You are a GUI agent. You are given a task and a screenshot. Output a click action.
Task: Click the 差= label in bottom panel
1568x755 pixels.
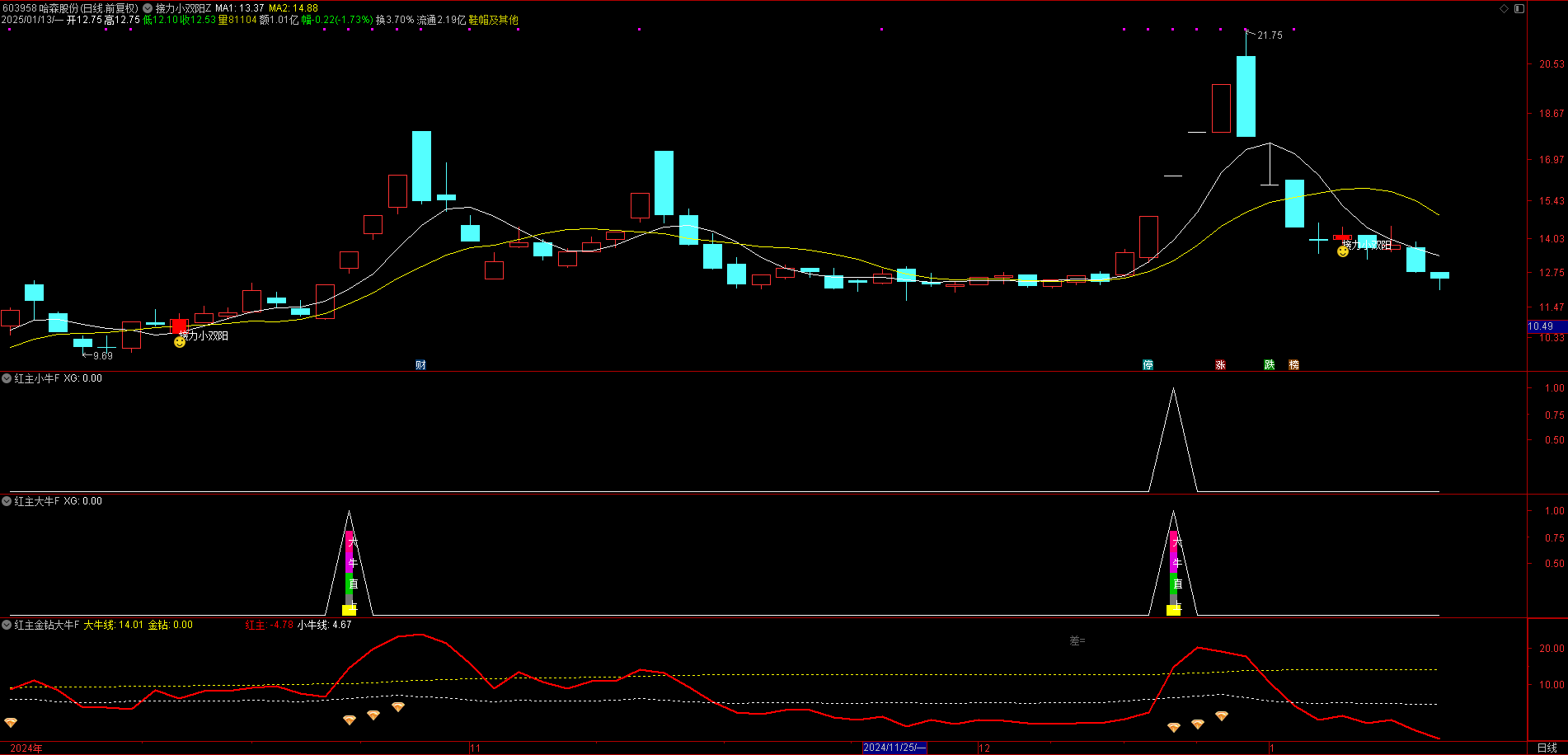[1077, 640]
